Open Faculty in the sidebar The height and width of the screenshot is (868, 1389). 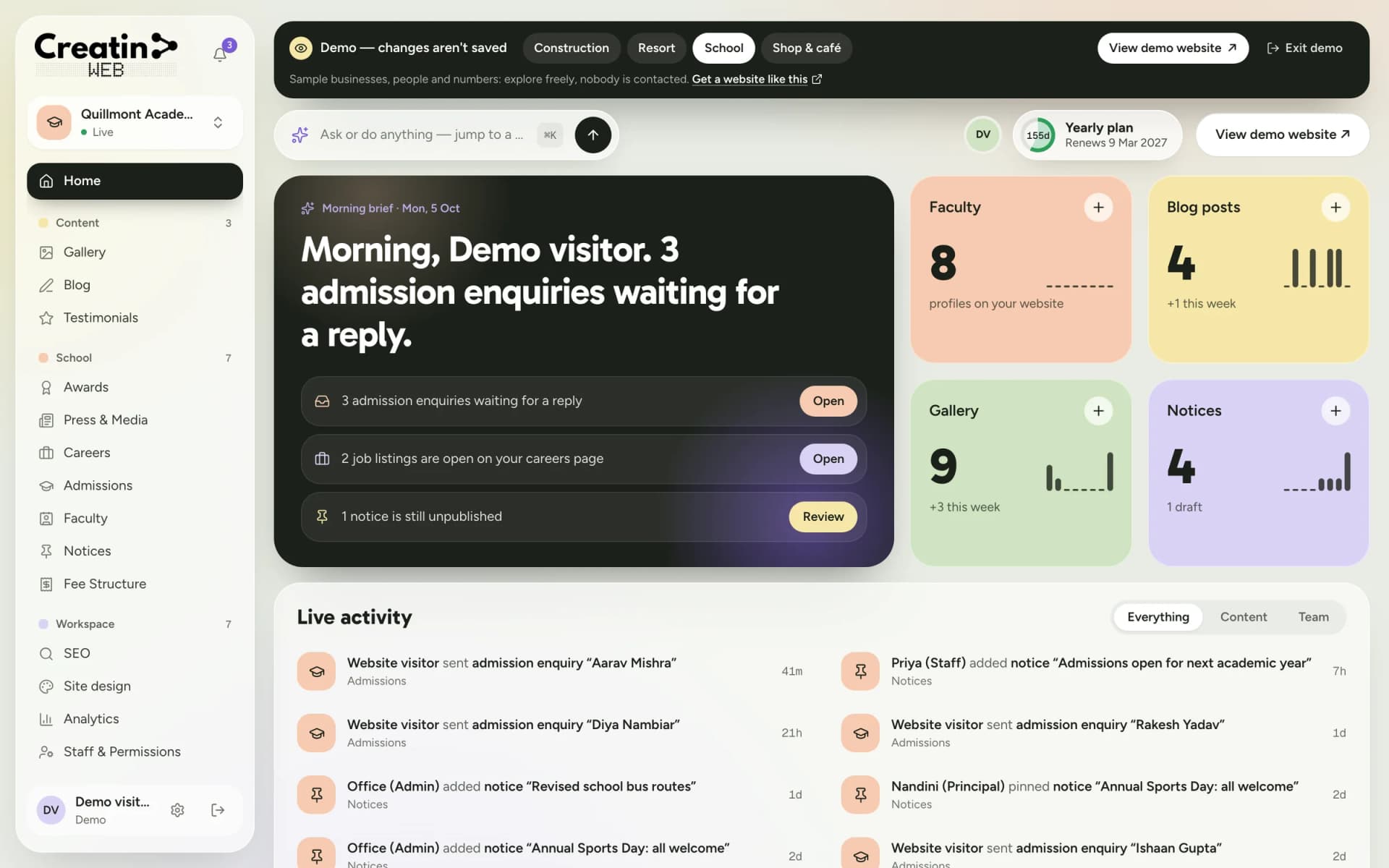coord(135,518)
